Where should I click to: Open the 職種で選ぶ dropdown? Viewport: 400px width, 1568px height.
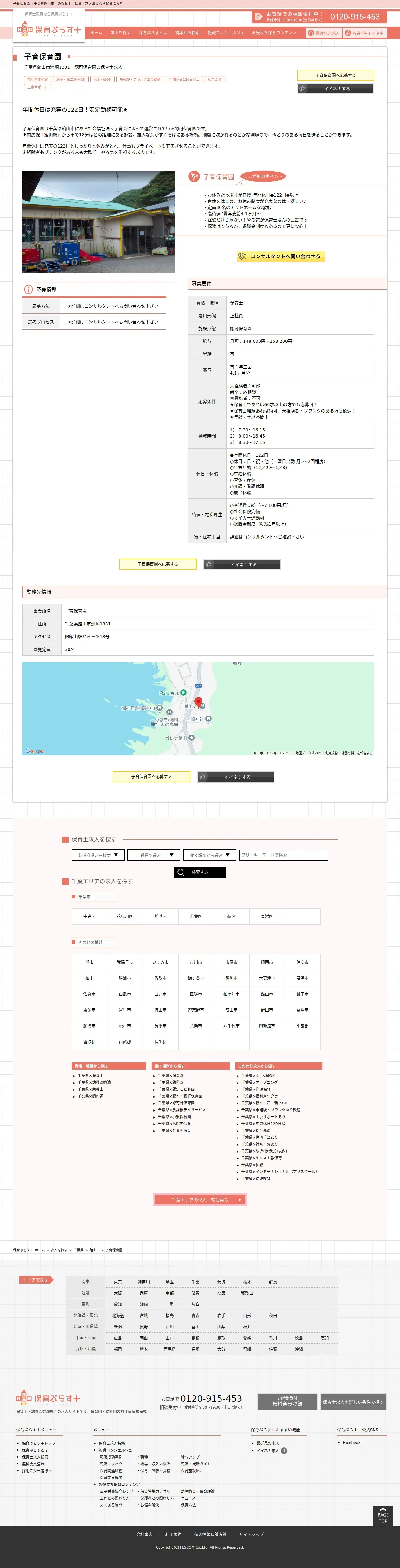coord(154,855)
